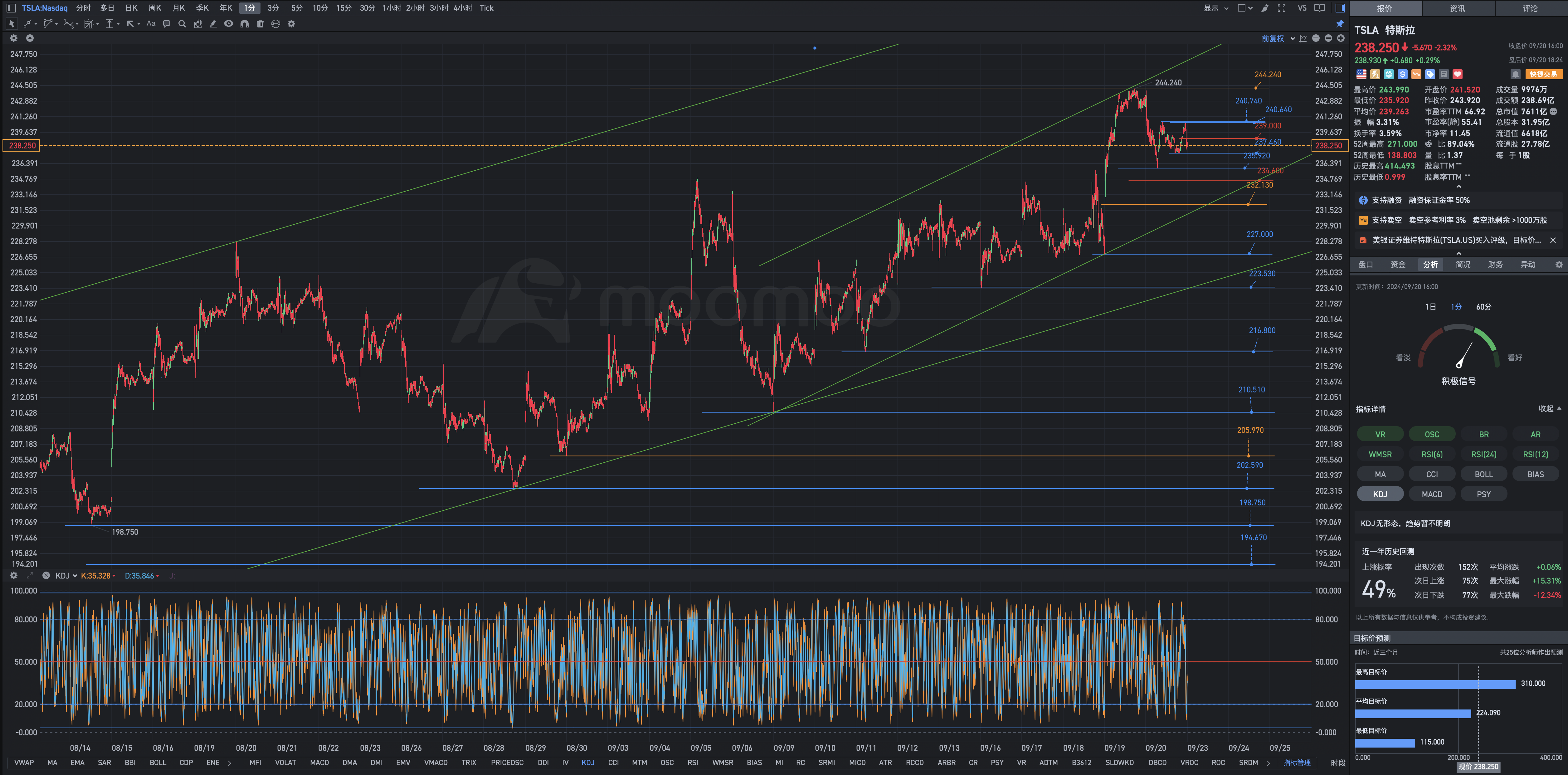The width and height of the screenshot is (1568, 775).
Task: Select the RSI(6) indicator chip
Action: 1432,454
